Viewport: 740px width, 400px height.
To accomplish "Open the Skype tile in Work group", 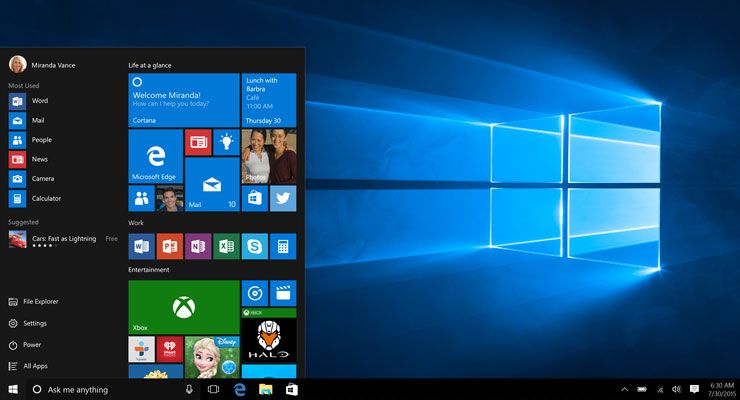I will pos(255,246).
